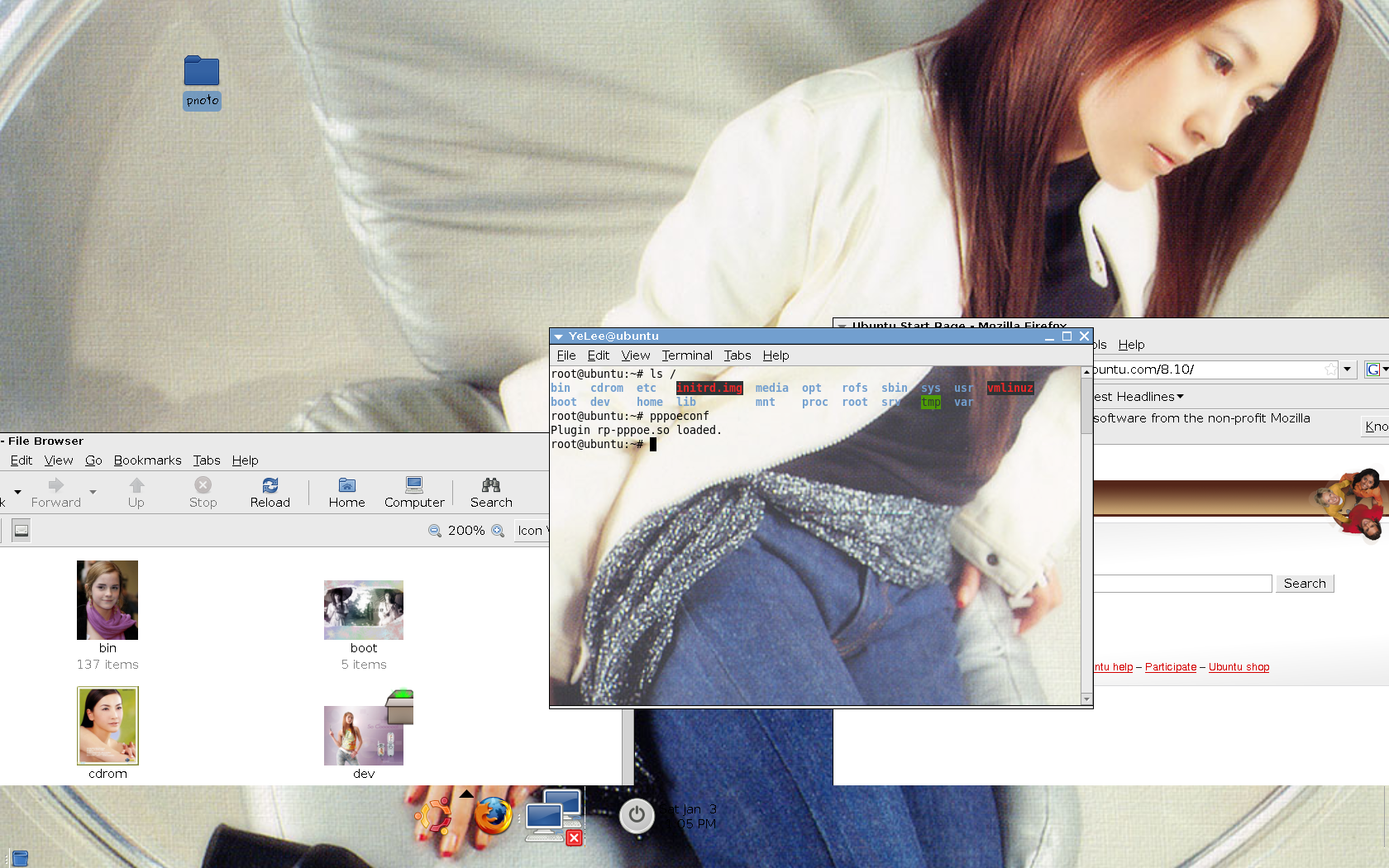Open the Latest Headlines bookmark dropdown
This screenshot has width=1389, height=868.
tap(1138, 397)
